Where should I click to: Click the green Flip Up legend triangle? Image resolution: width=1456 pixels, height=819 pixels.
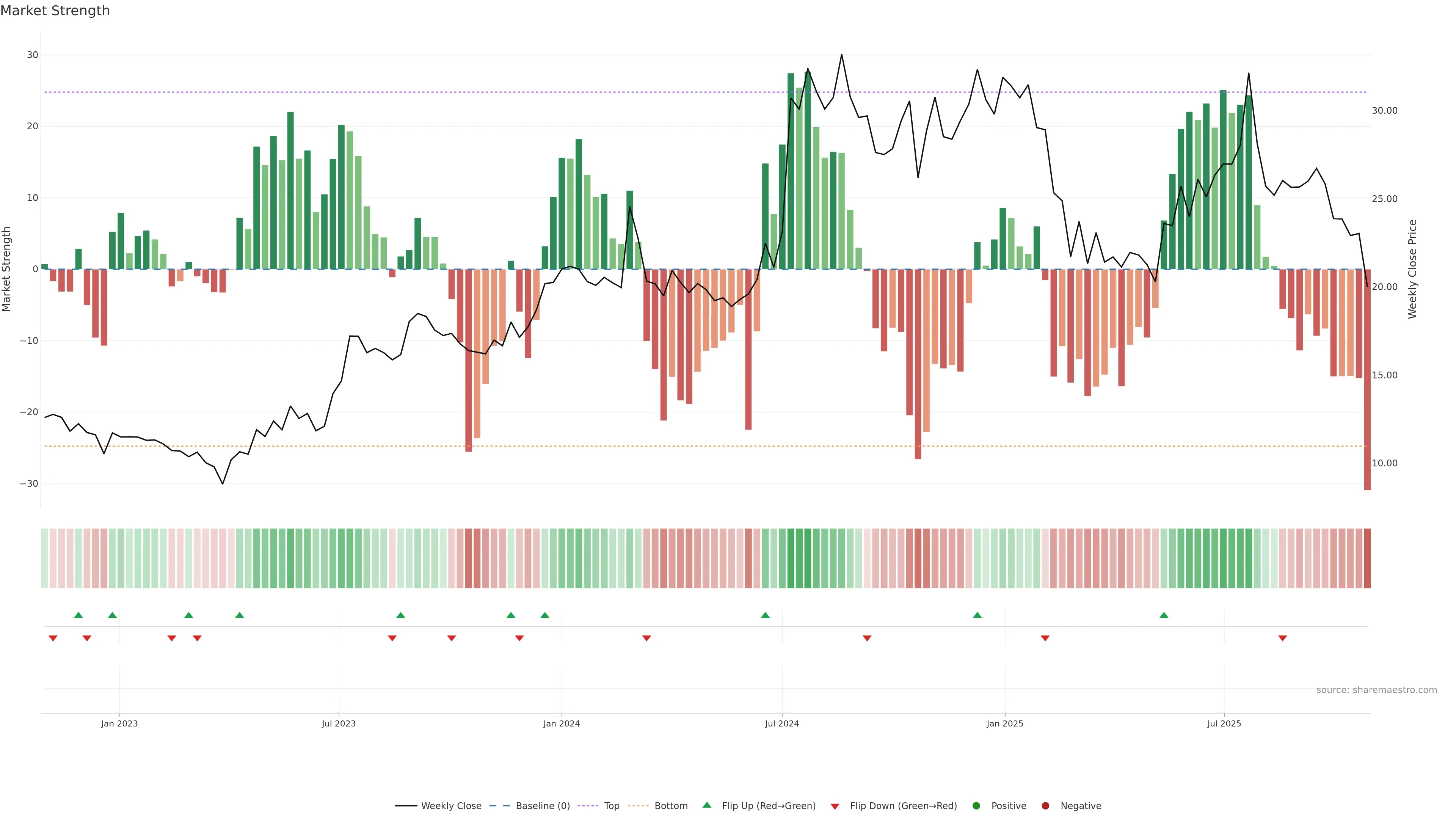pos(706,805)
